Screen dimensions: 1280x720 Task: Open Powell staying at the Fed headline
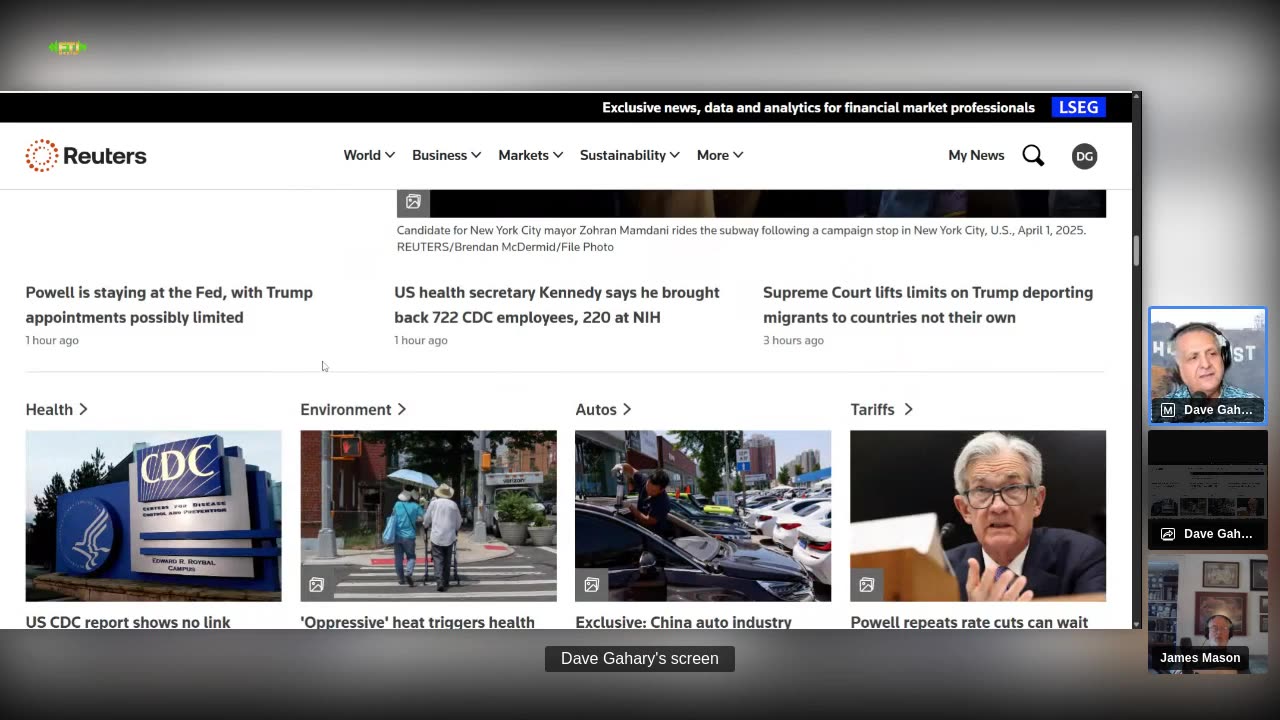point(169,305)
